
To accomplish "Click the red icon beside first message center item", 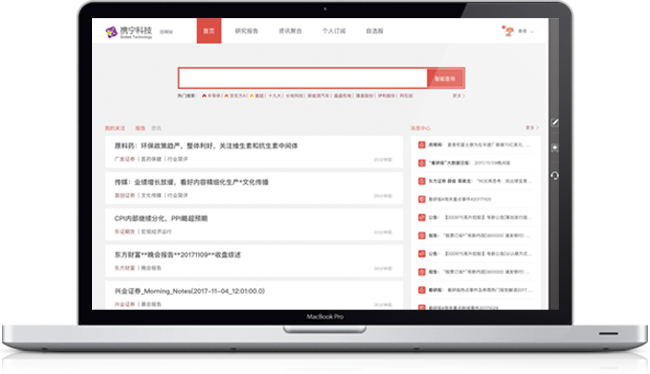I will [x=422, y=145].
